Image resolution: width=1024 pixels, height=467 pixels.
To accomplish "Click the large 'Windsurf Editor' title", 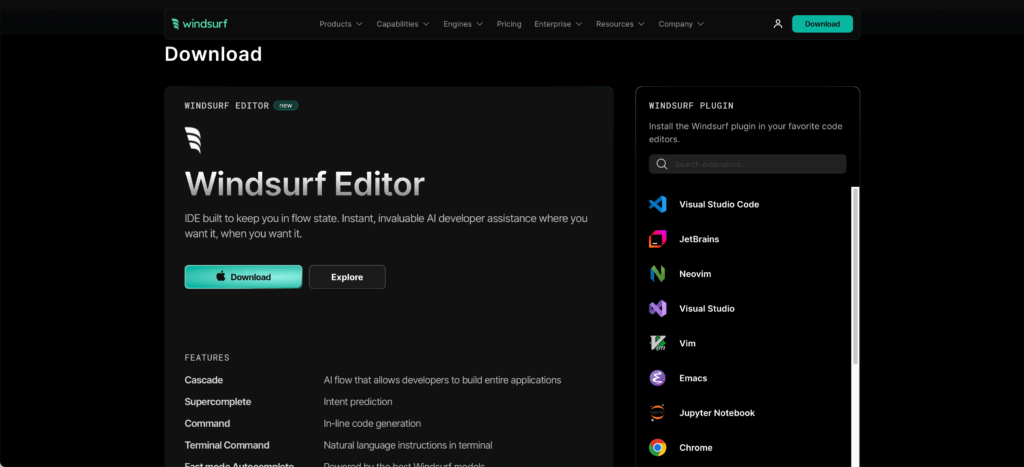I will [304, 184].
